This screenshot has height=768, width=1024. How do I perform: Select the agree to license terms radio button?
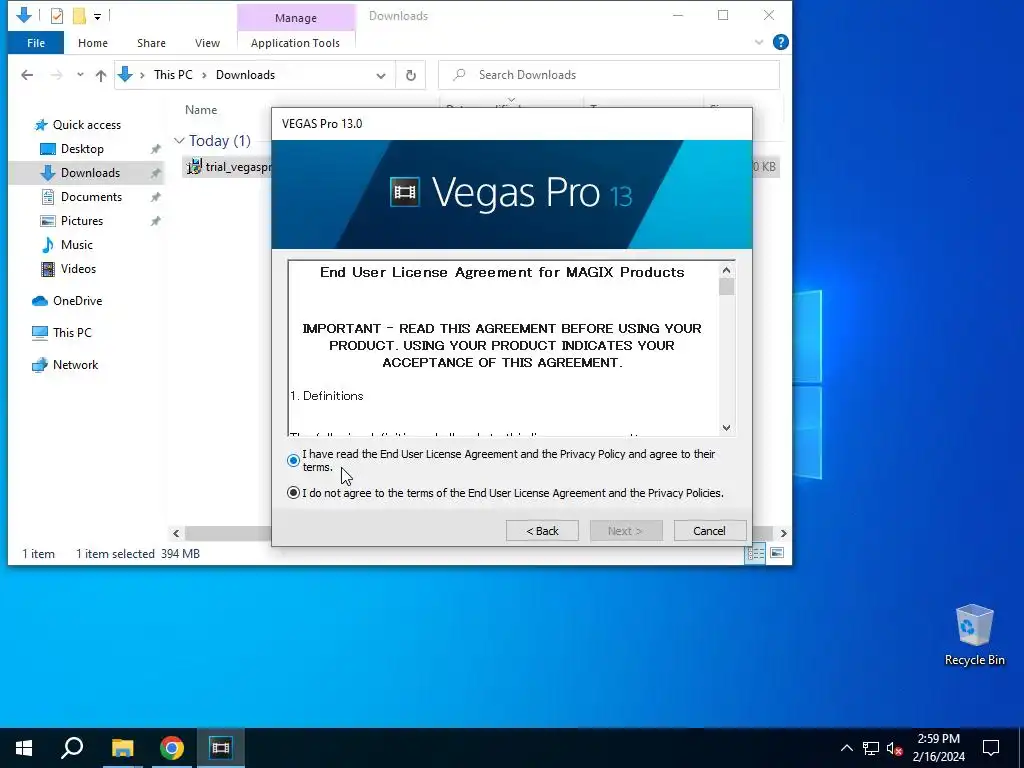[293, 460]
